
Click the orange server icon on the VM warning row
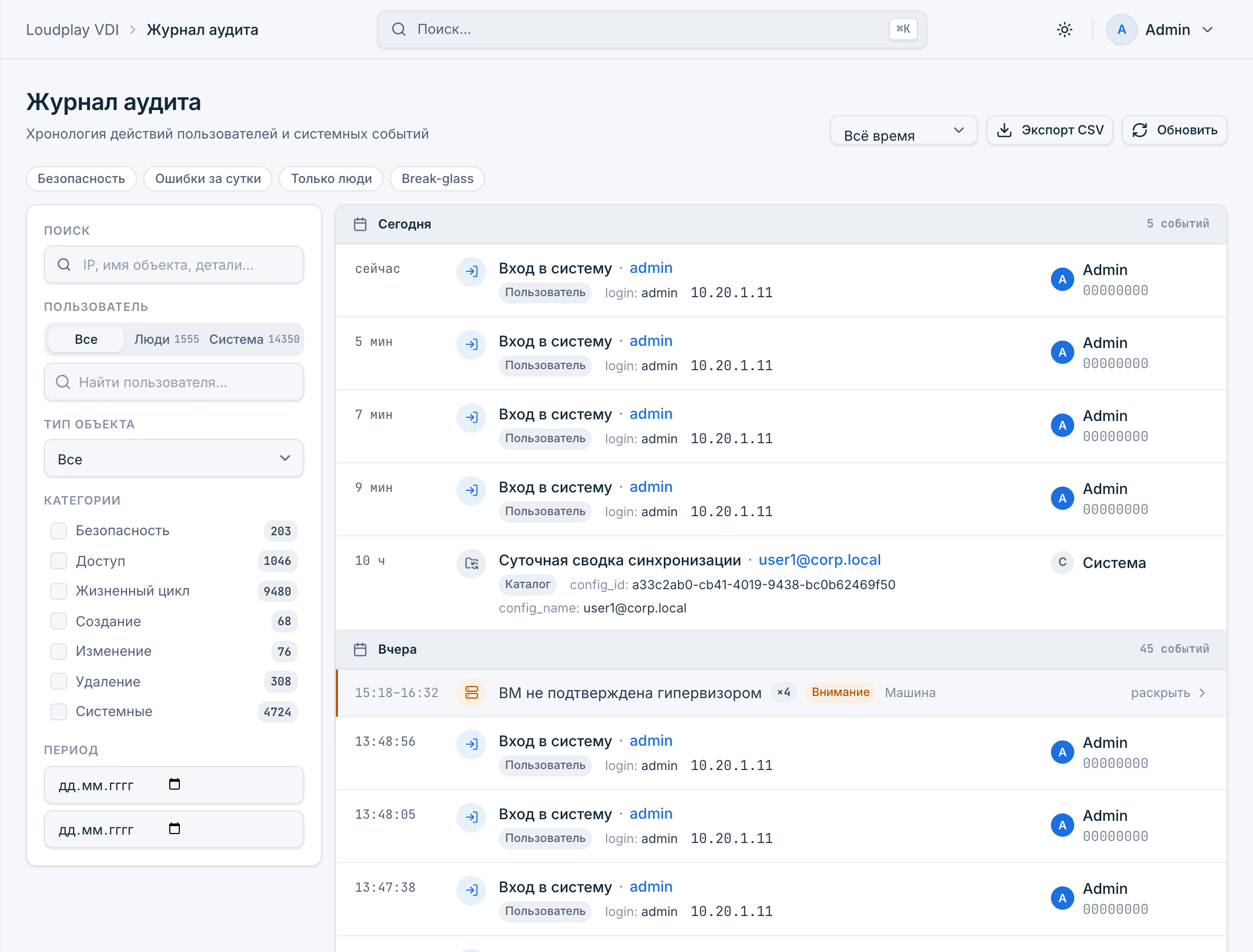click(471, 692)
